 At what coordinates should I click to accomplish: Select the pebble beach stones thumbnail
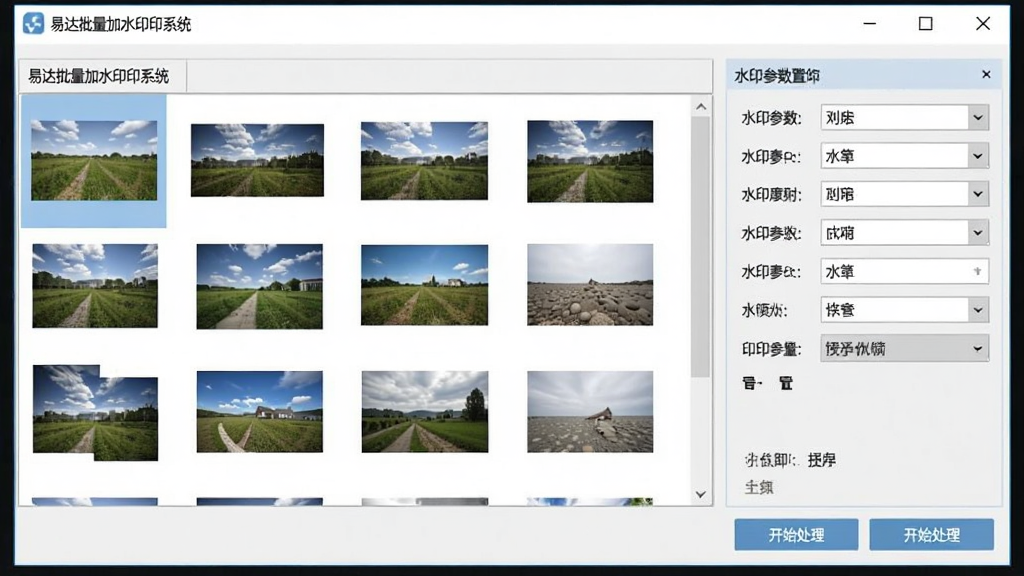[590, 284]
